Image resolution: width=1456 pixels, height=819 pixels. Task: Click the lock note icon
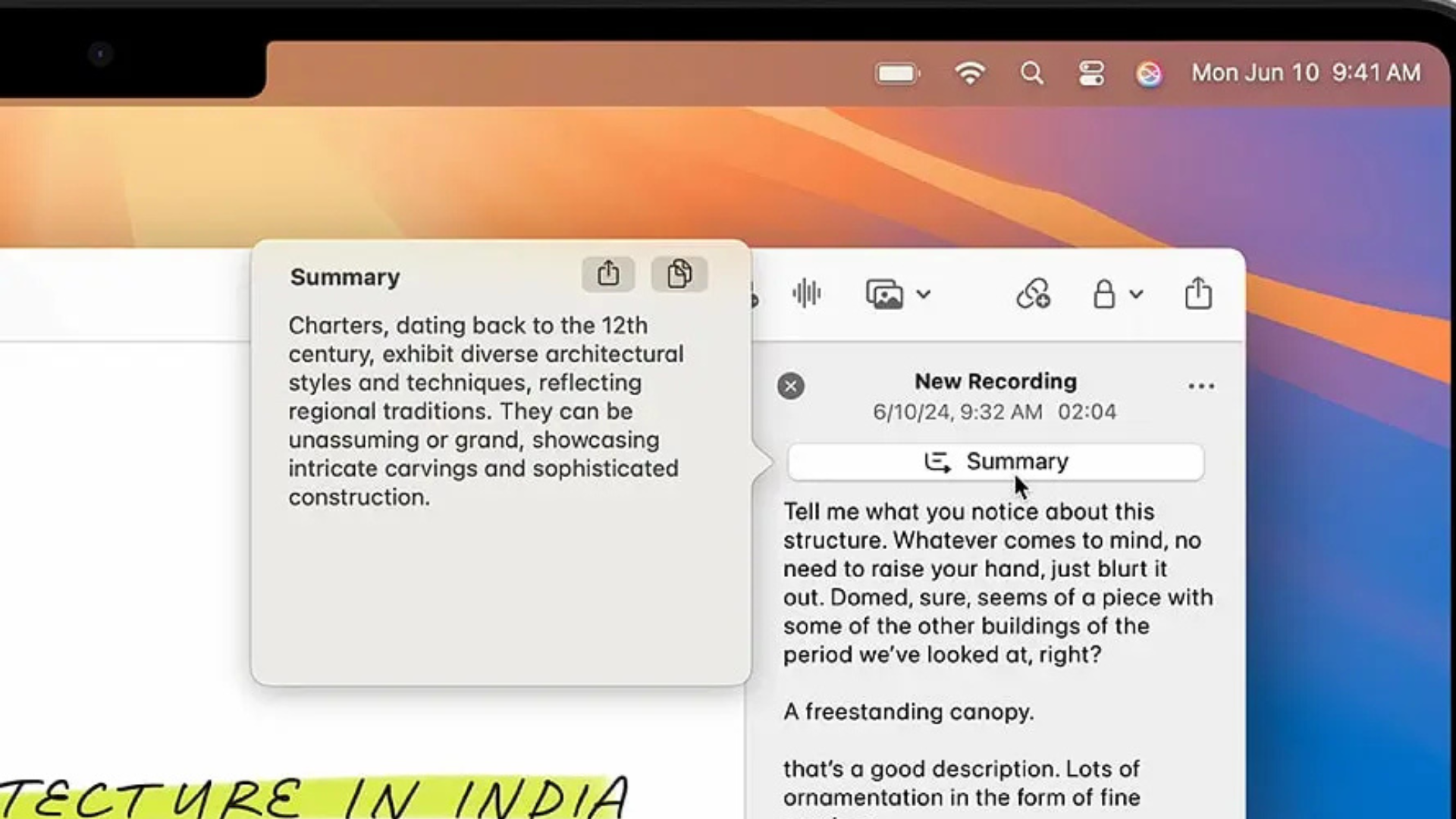[1104, 294]
